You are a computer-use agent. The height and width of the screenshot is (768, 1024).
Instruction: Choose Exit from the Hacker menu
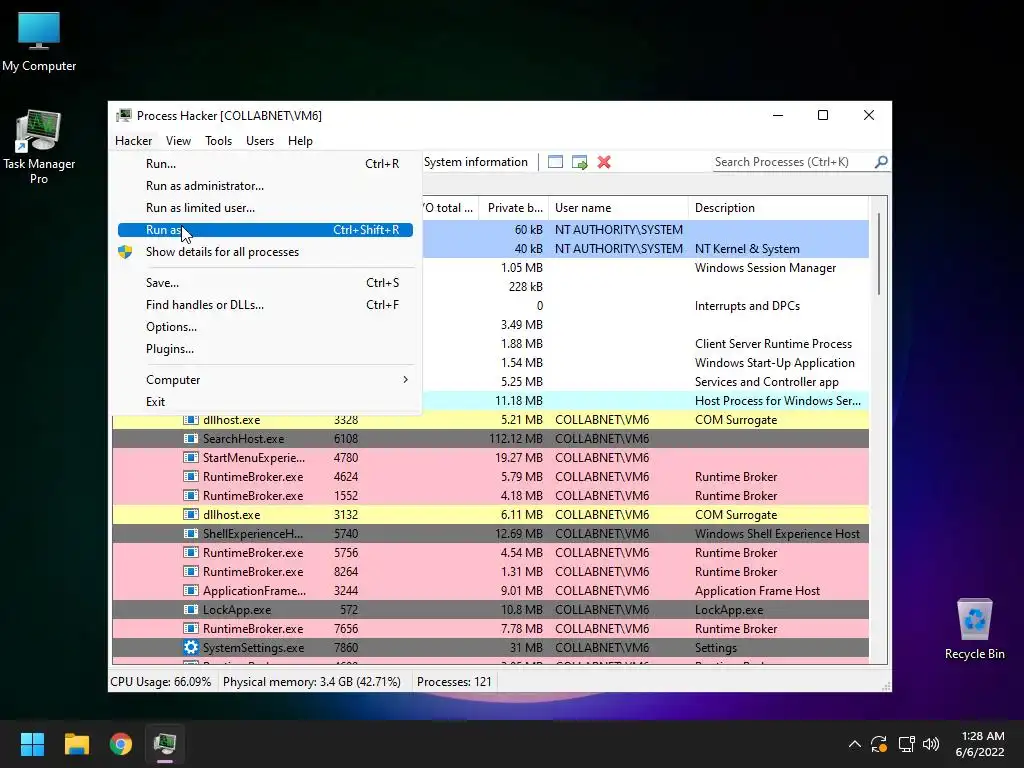coord(265,402)
